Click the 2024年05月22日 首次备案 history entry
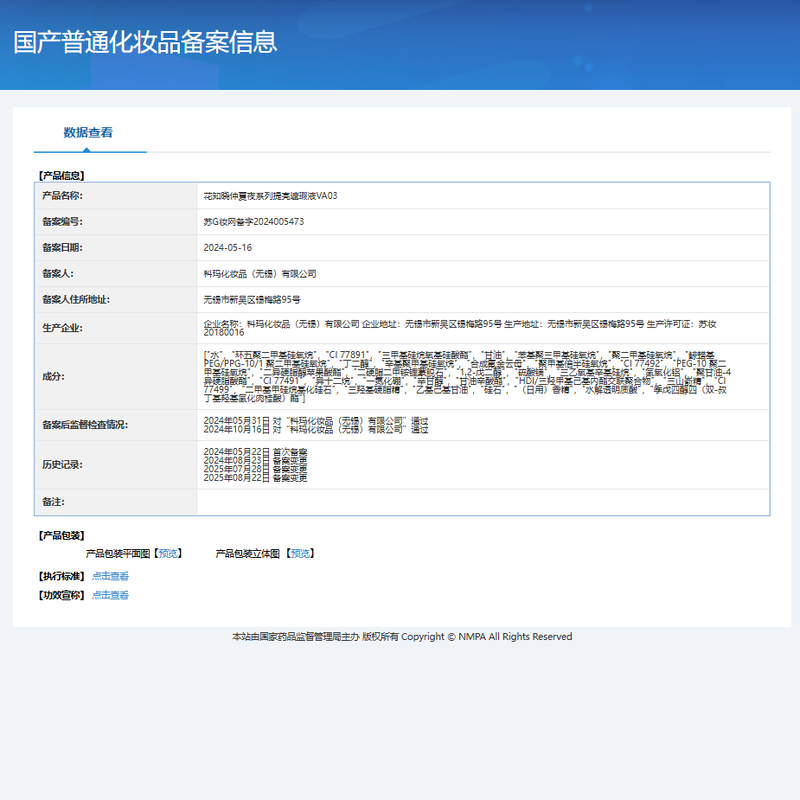800x800 pixels. (255, 452)
